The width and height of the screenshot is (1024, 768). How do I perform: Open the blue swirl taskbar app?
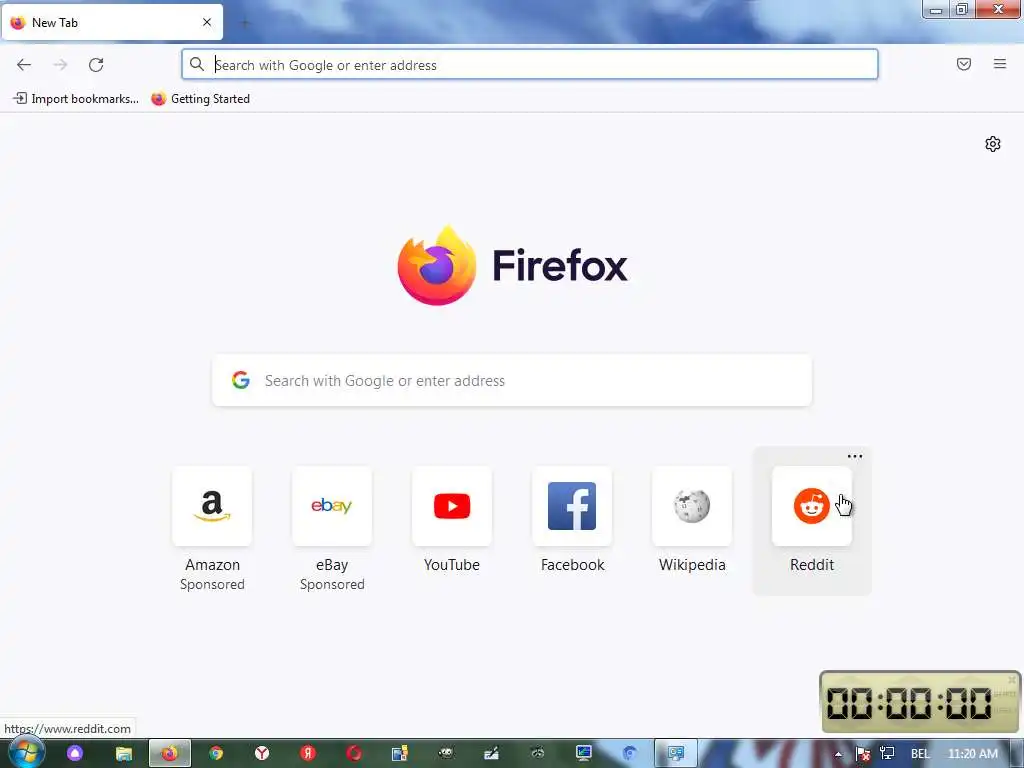point(630,754)
